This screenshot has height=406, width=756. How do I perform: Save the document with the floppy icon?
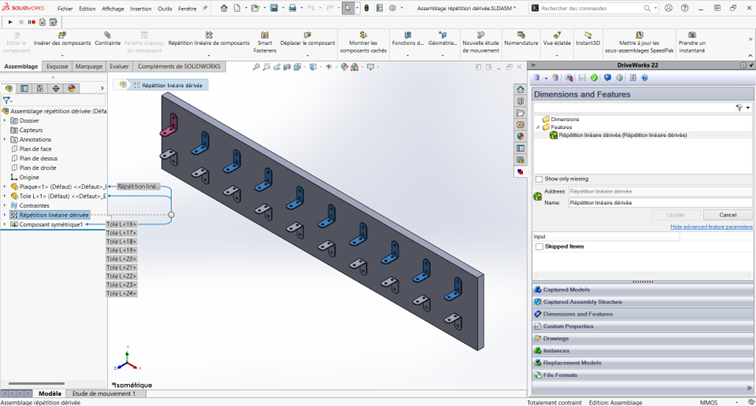coord(274,8)
